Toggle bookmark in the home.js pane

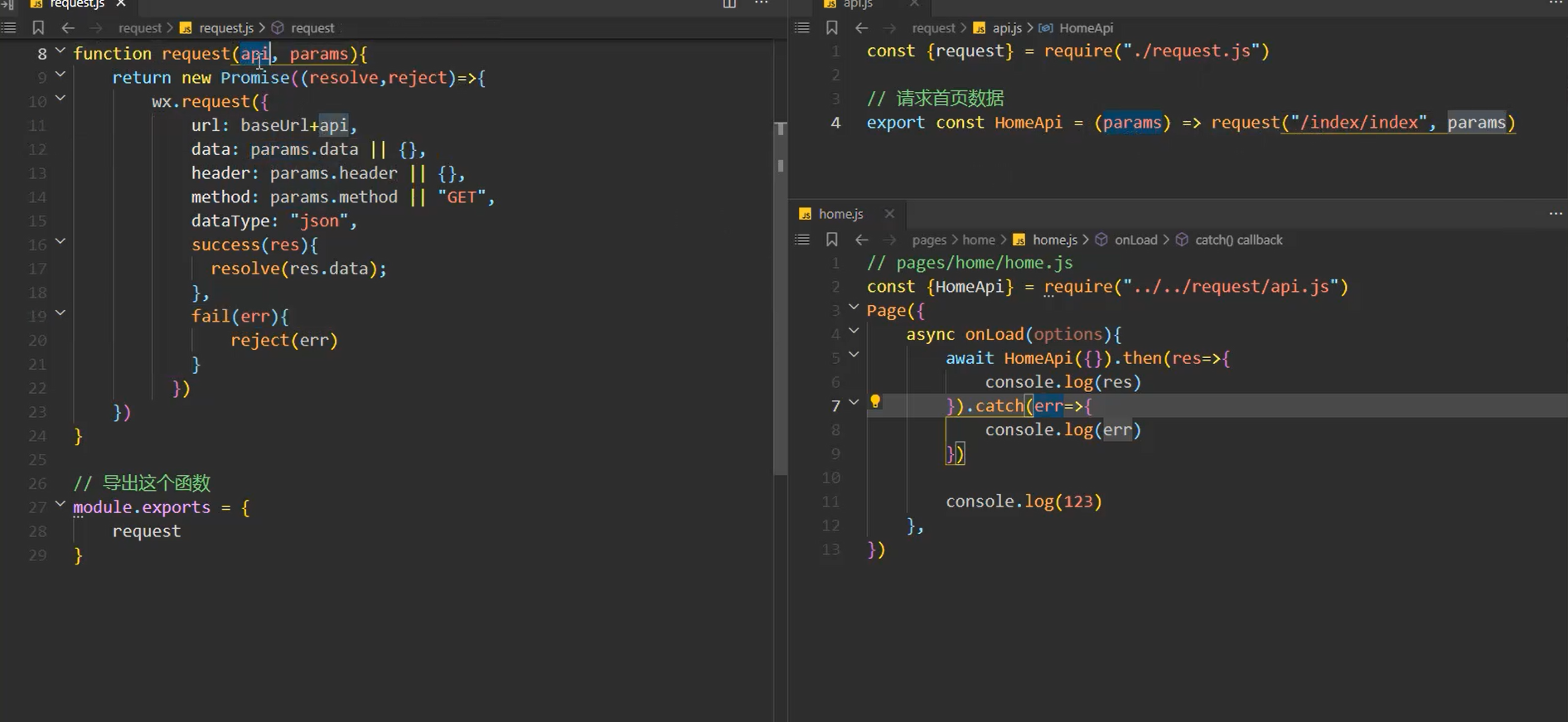832,240
